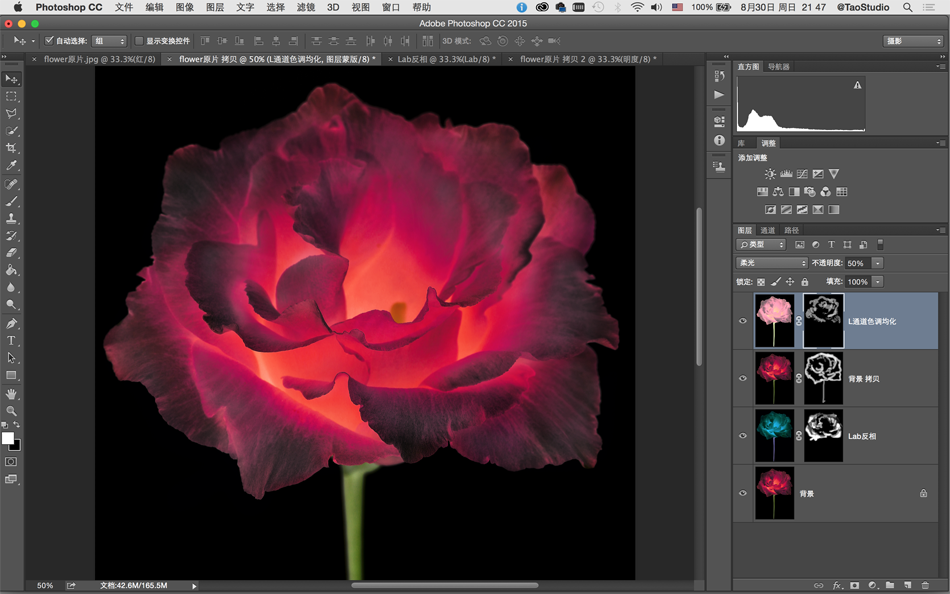Hide the 背景 拷贝 layer
The height and width of the screenshot is (594, 950).
743,378
